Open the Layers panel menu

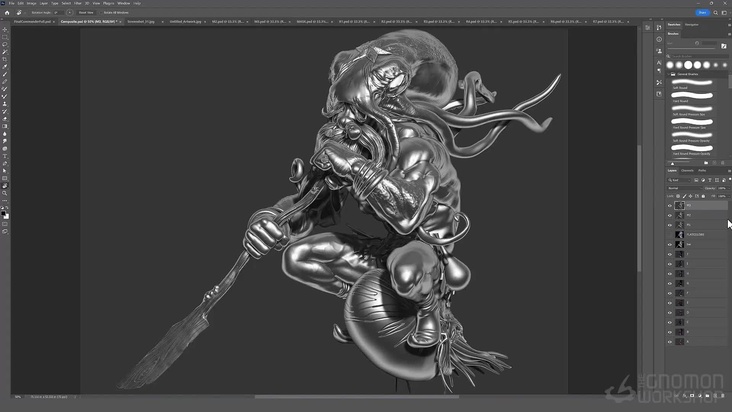(x=729, y=171)
